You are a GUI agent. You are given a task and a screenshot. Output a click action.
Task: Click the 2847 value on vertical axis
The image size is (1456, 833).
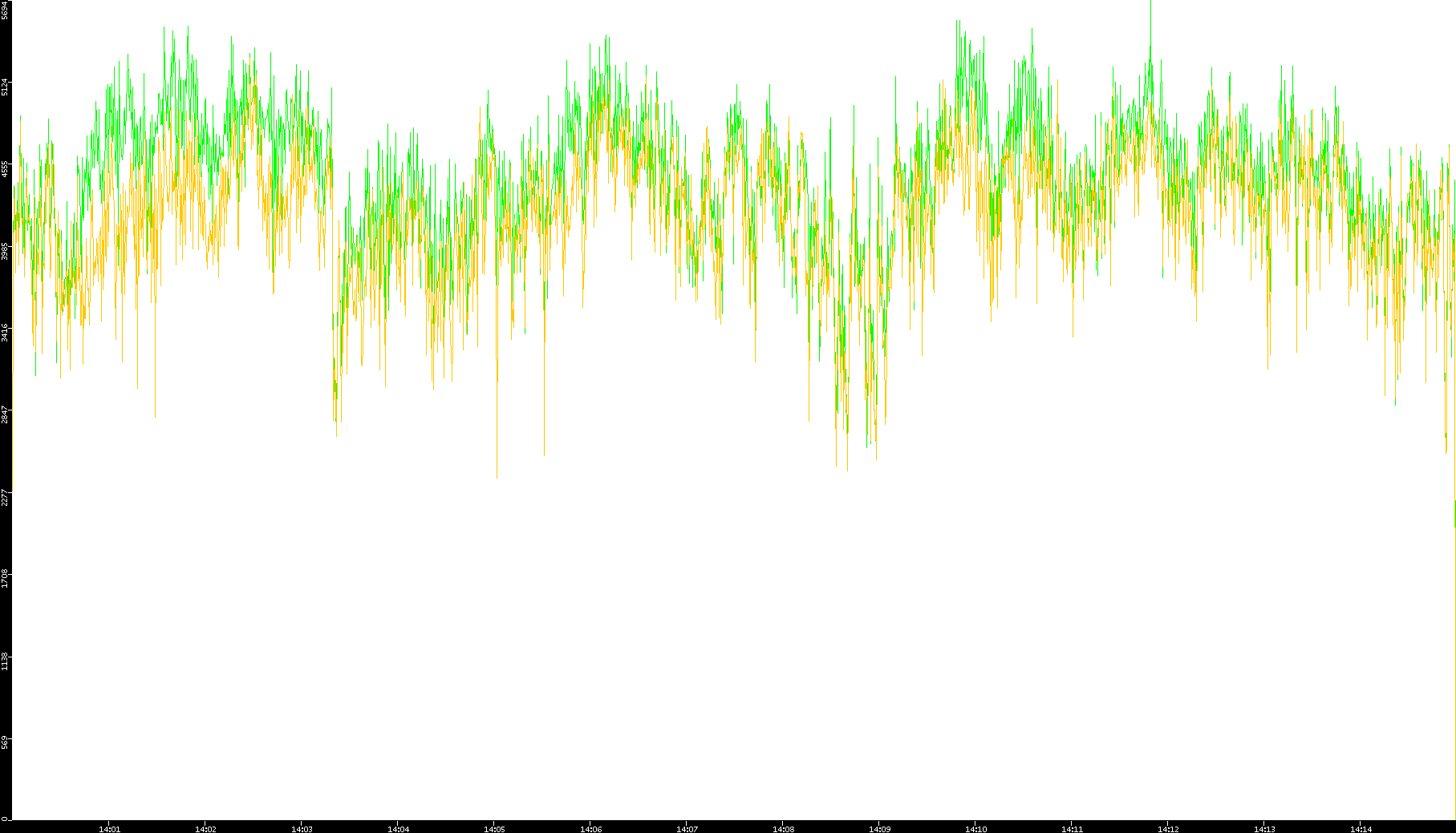coord(5,415)
